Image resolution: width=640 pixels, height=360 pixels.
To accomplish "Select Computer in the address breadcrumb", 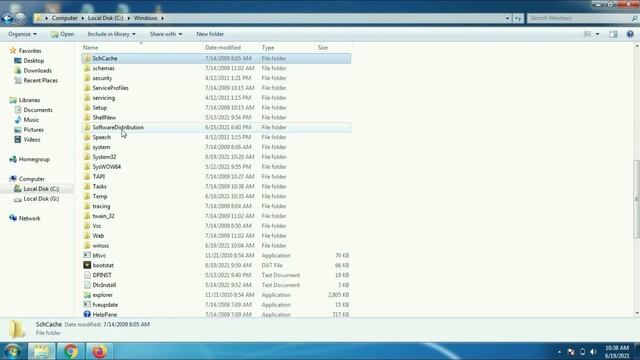I will [x=64, y=18].
